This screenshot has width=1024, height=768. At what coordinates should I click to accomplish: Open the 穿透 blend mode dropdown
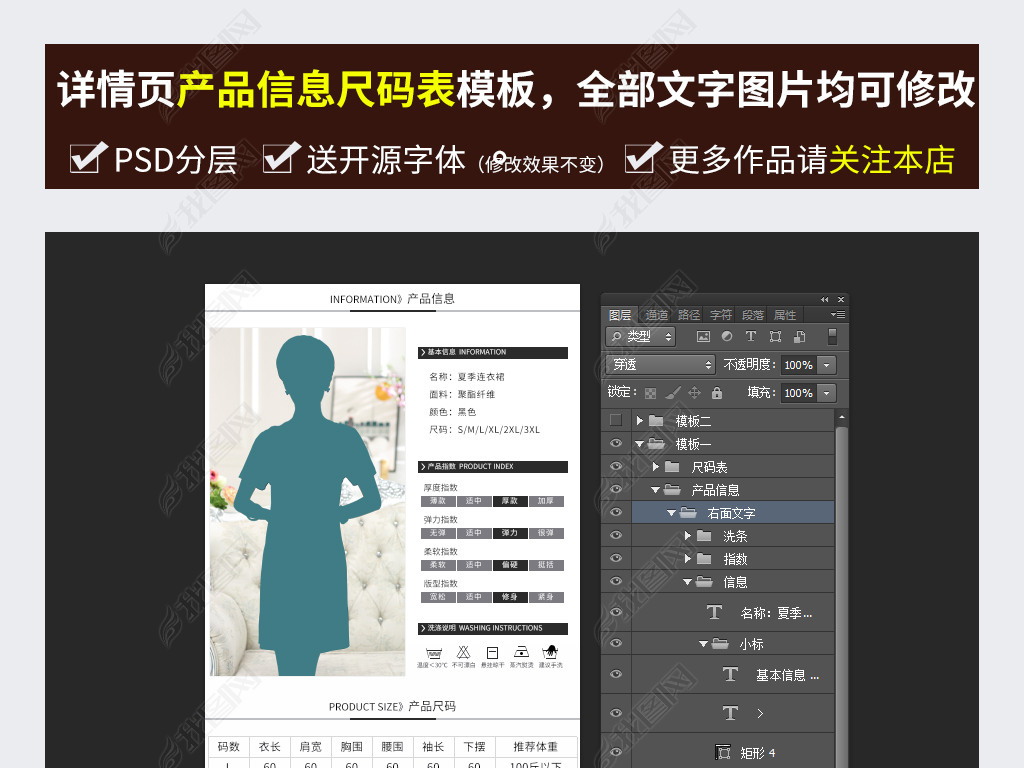tap(660, 365)
